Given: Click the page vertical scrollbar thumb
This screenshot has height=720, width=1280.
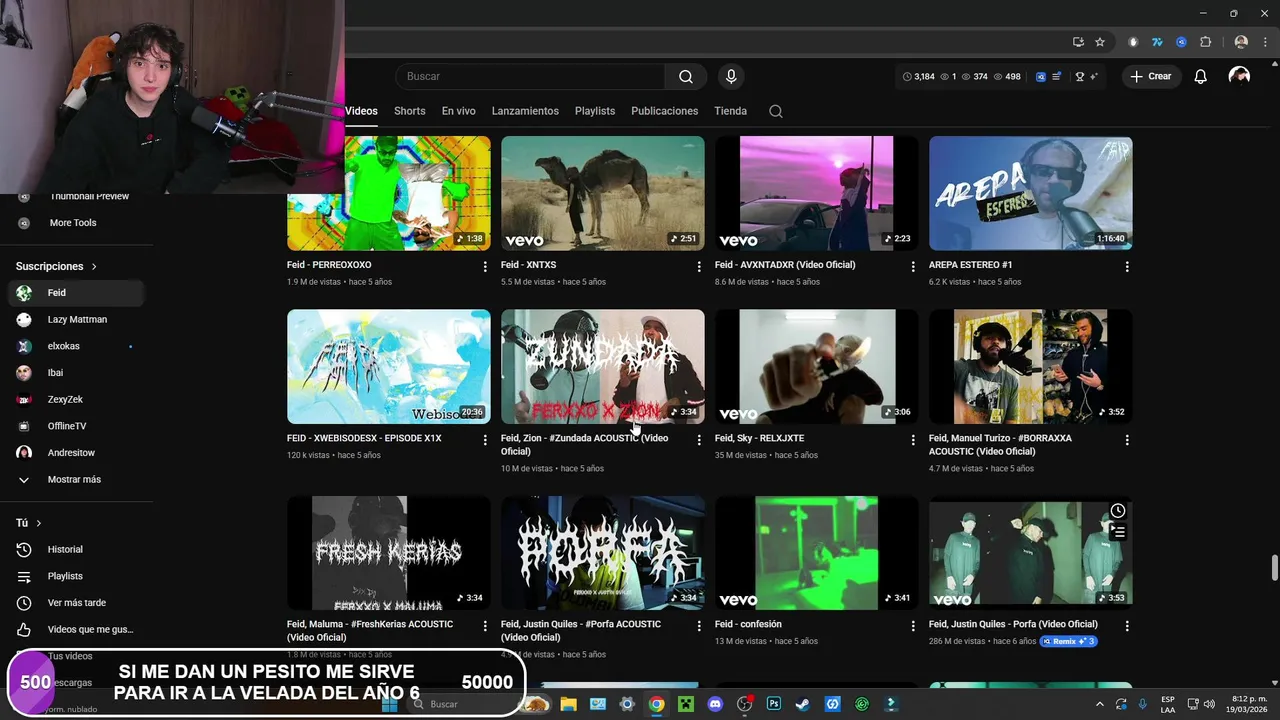Looking at the screenshot, I should click(1274, 566).
